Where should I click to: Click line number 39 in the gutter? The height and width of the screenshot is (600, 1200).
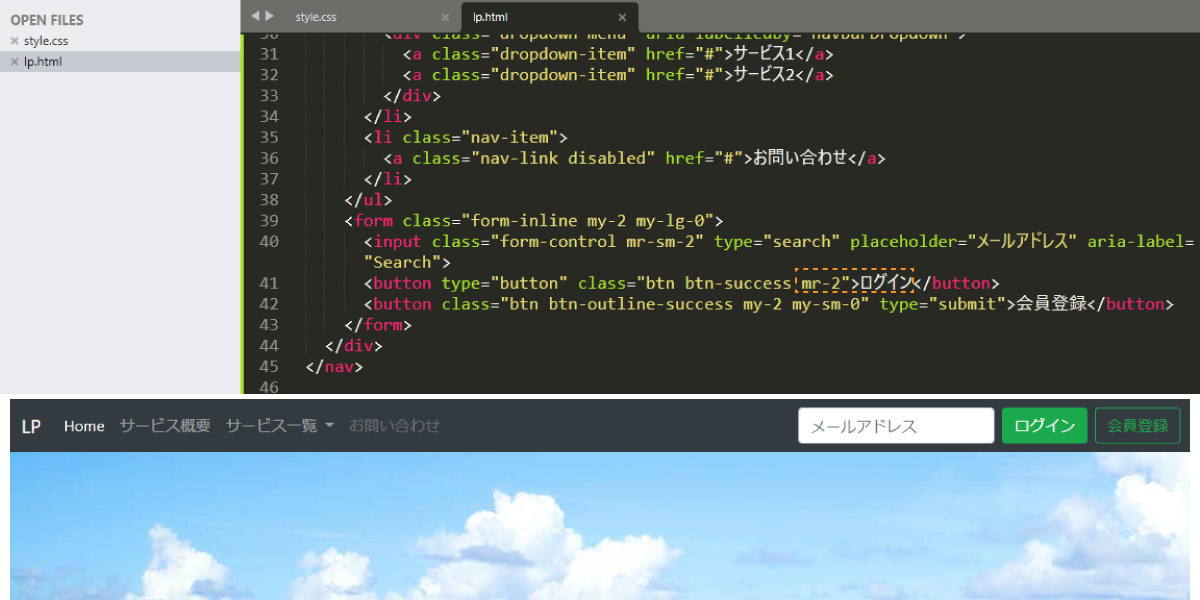(x=268, y=220)
